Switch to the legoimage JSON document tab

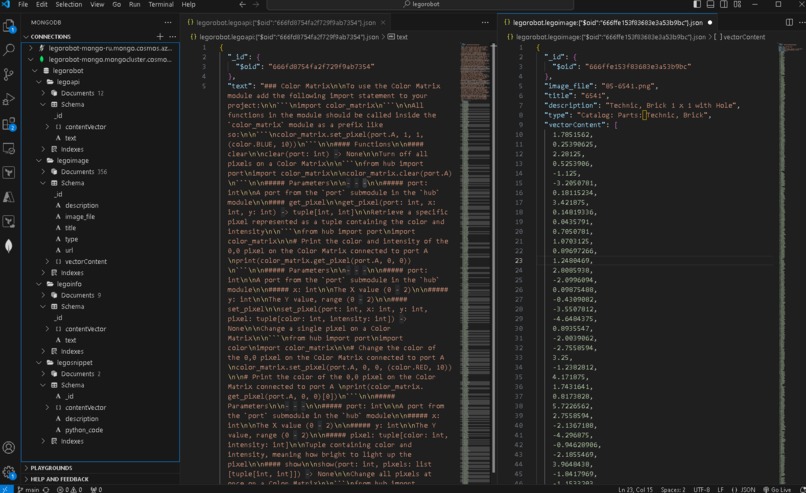tap(607, 23)
